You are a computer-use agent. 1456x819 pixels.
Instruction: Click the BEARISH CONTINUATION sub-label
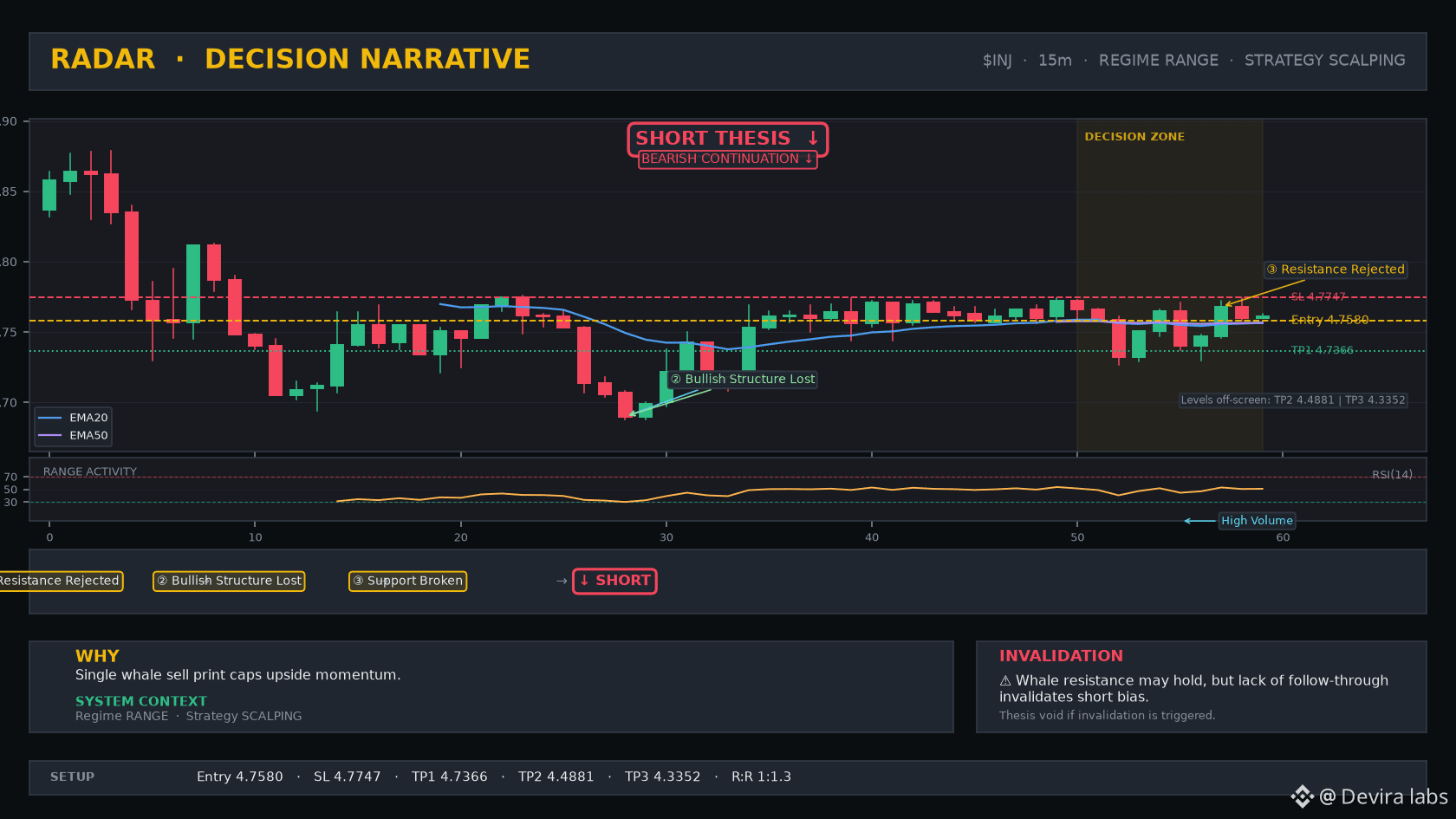point(727,159)
